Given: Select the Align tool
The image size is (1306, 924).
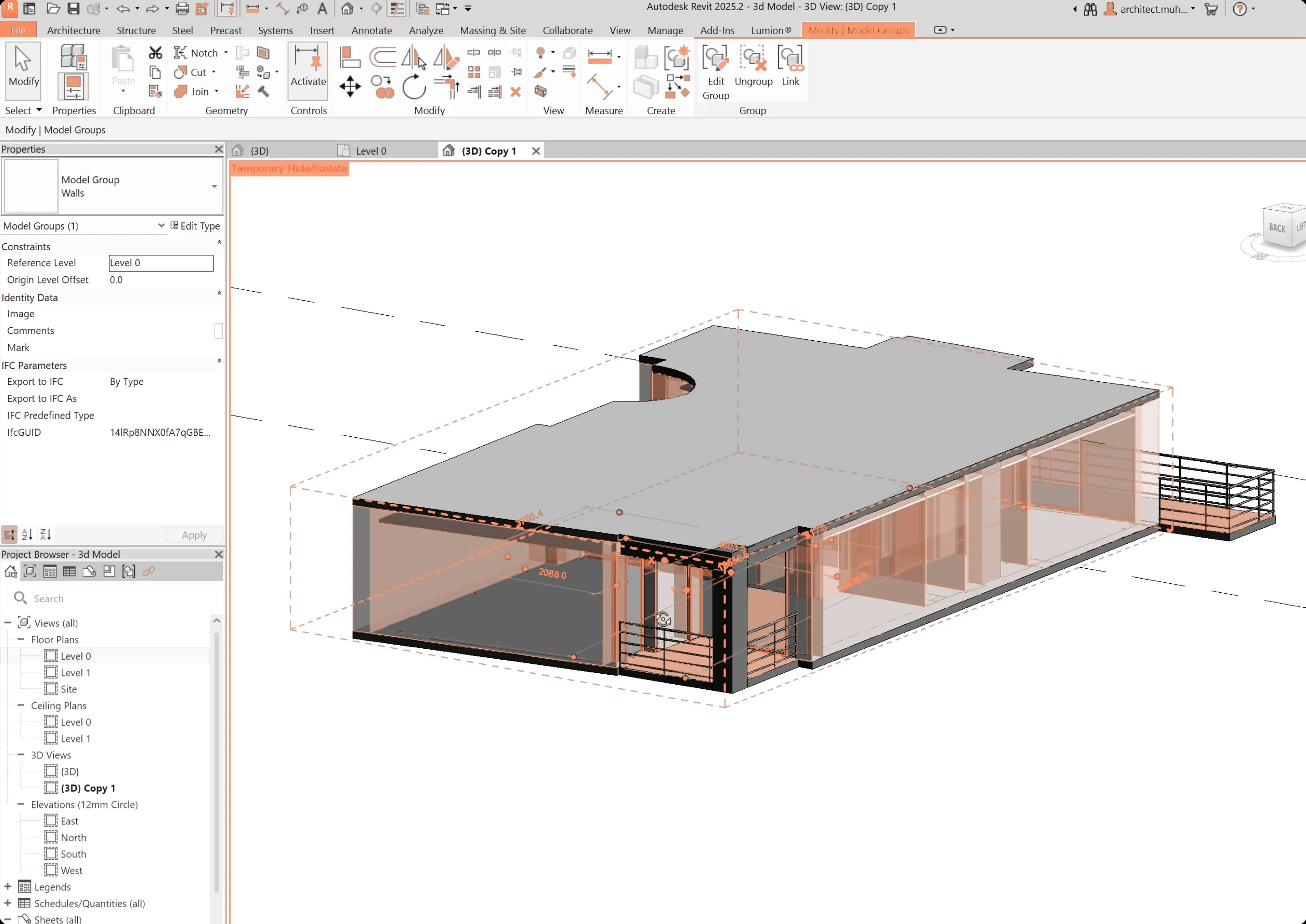Looking at the screenshot, I should 350,57.
